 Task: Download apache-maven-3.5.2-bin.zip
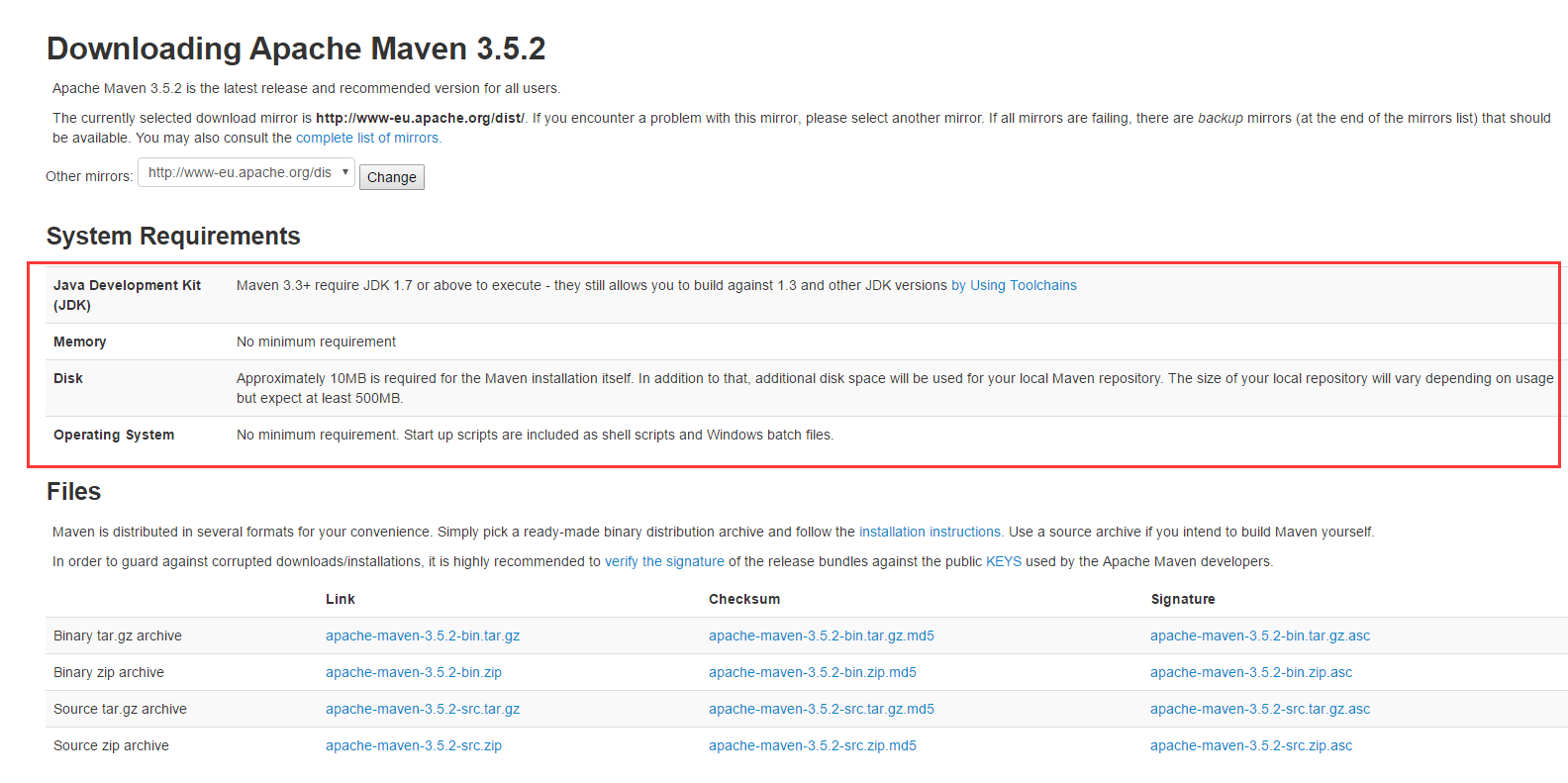414,672
